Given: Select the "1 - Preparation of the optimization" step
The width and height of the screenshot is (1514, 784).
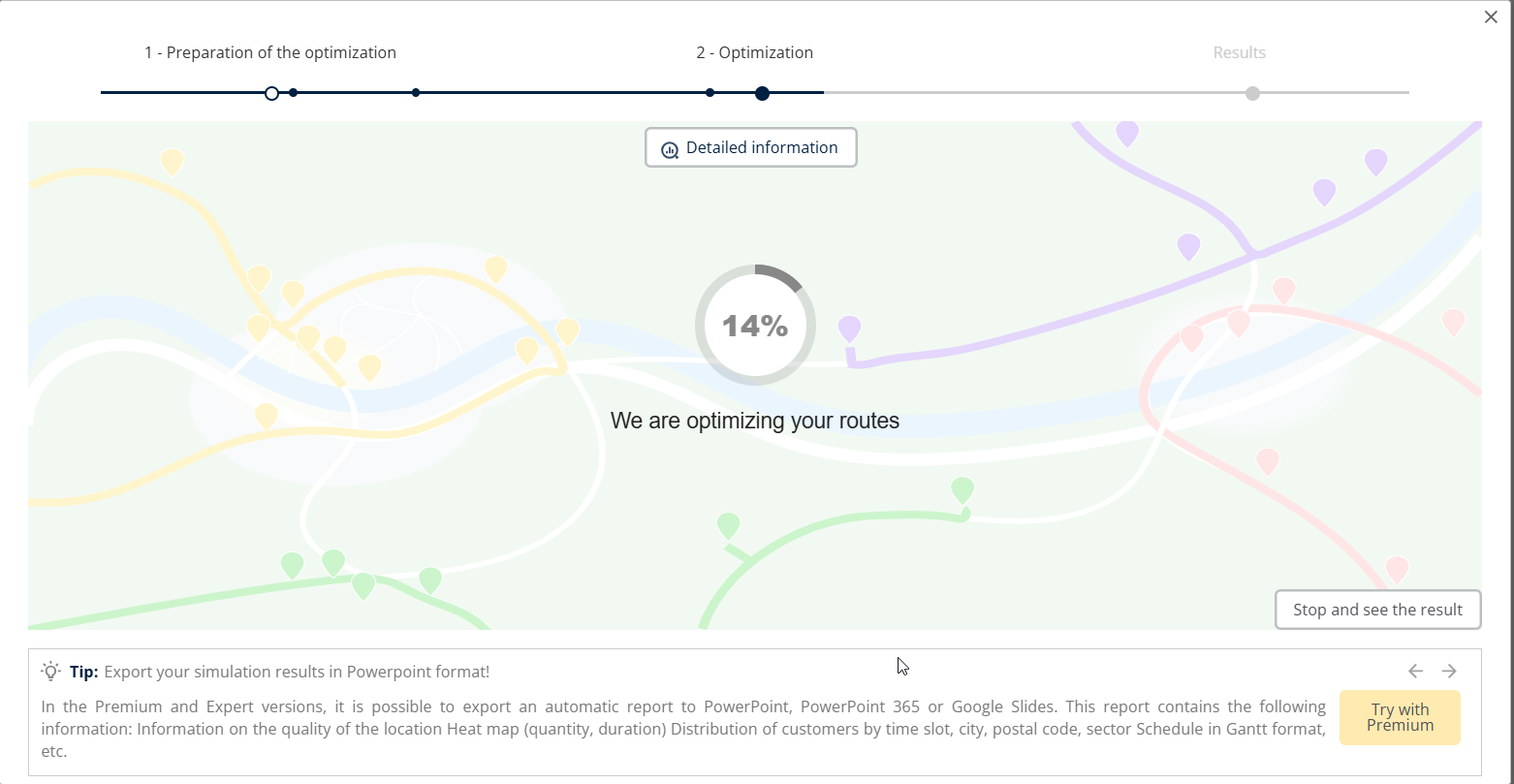Looking at the screenshot, I should coord(270,52).
